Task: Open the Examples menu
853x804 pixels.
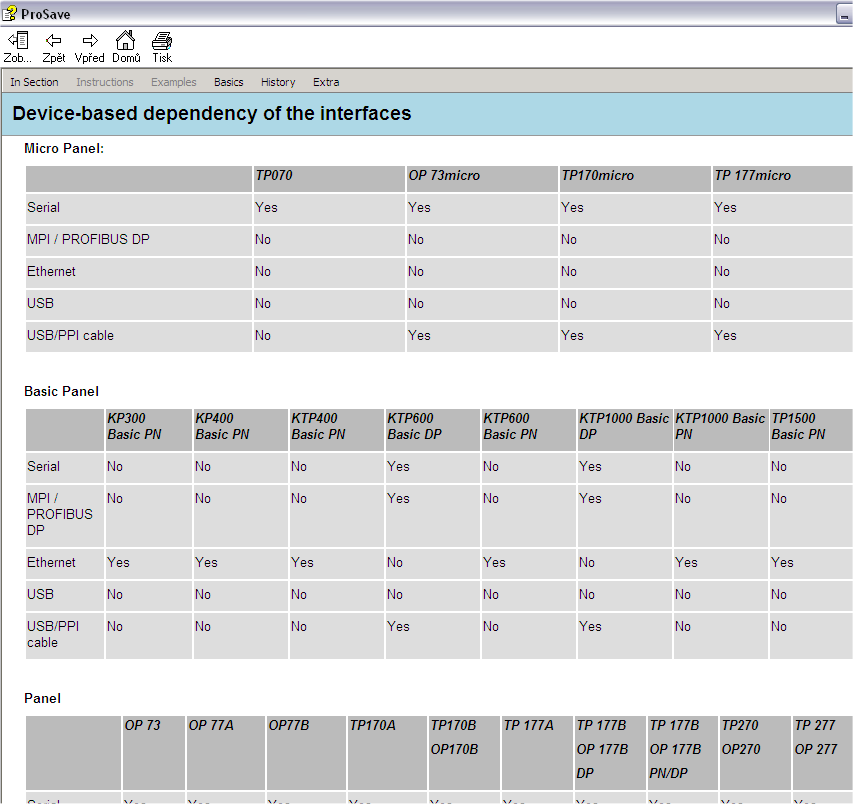Action: pos(174,82)
